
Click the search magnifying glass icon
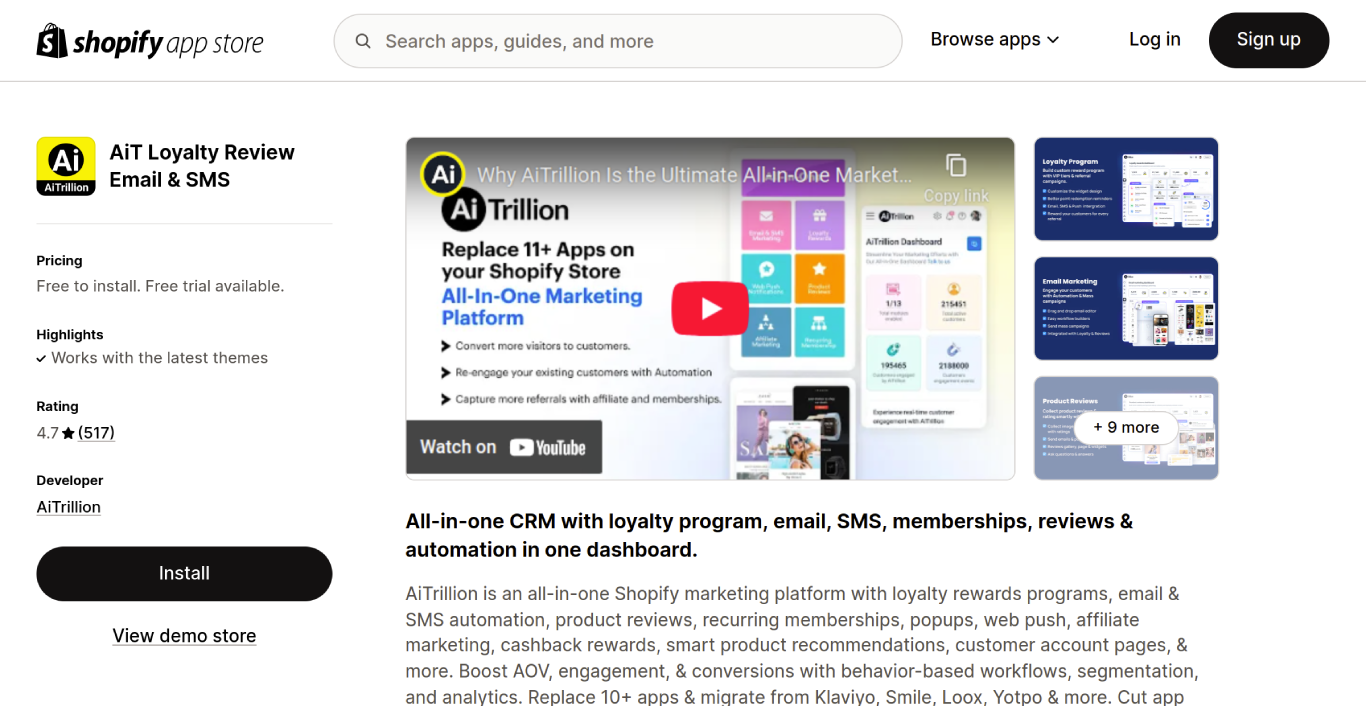tap(363, 41)
